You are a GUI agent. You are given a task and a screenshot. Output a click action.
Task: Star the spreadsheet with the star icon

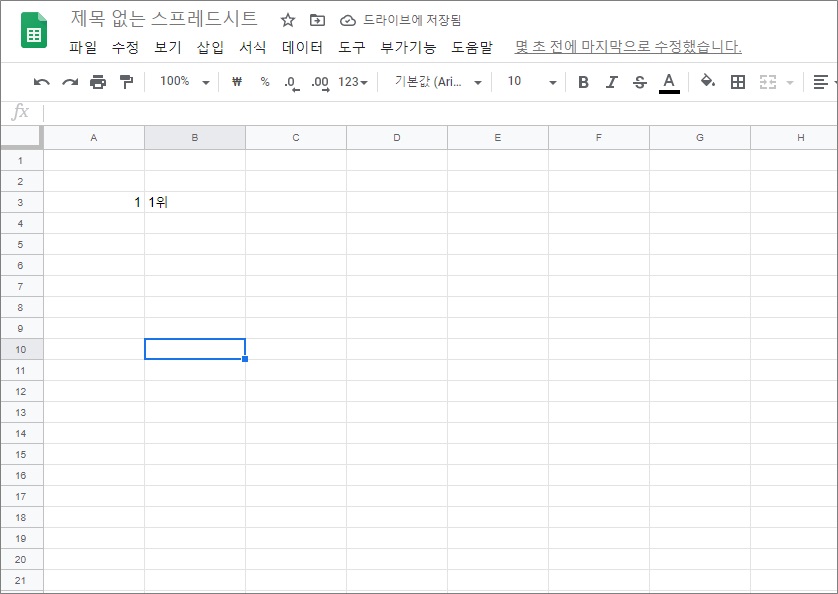288,20
